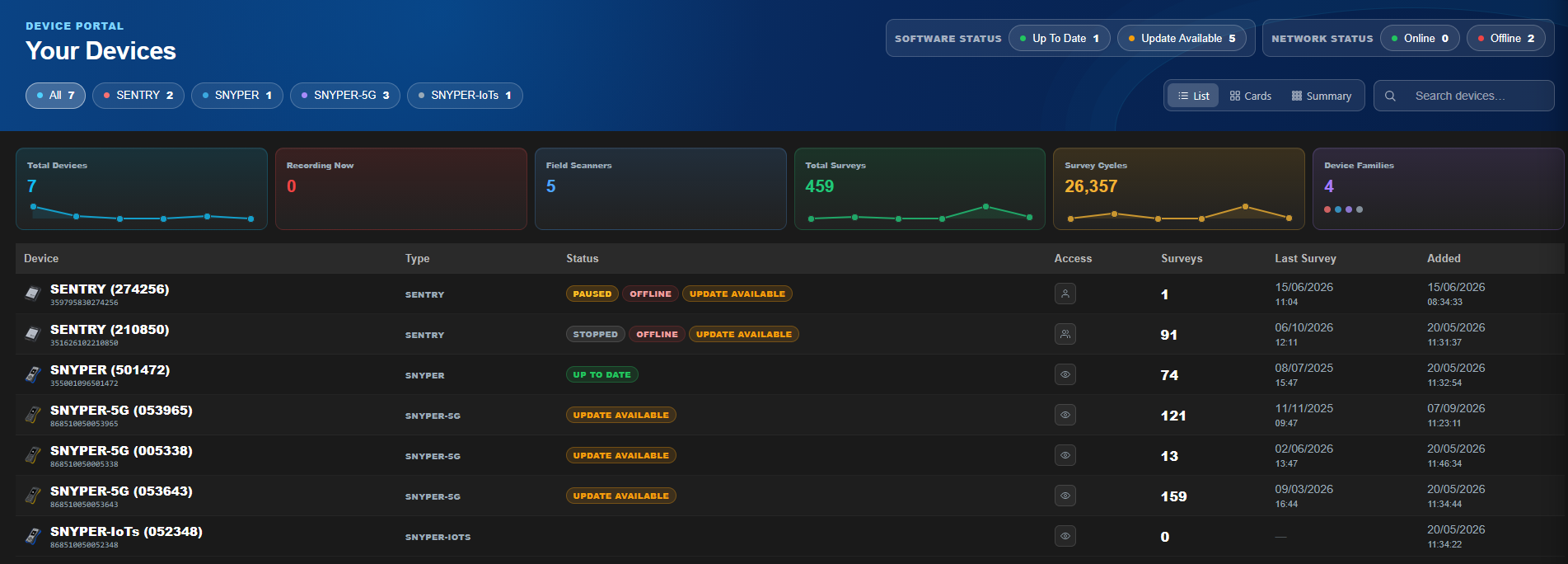This screenshot has height=564, width=1568.
Task: Click the device icon beside SENTRY (210850)
Action: click(x=33, y=334)
